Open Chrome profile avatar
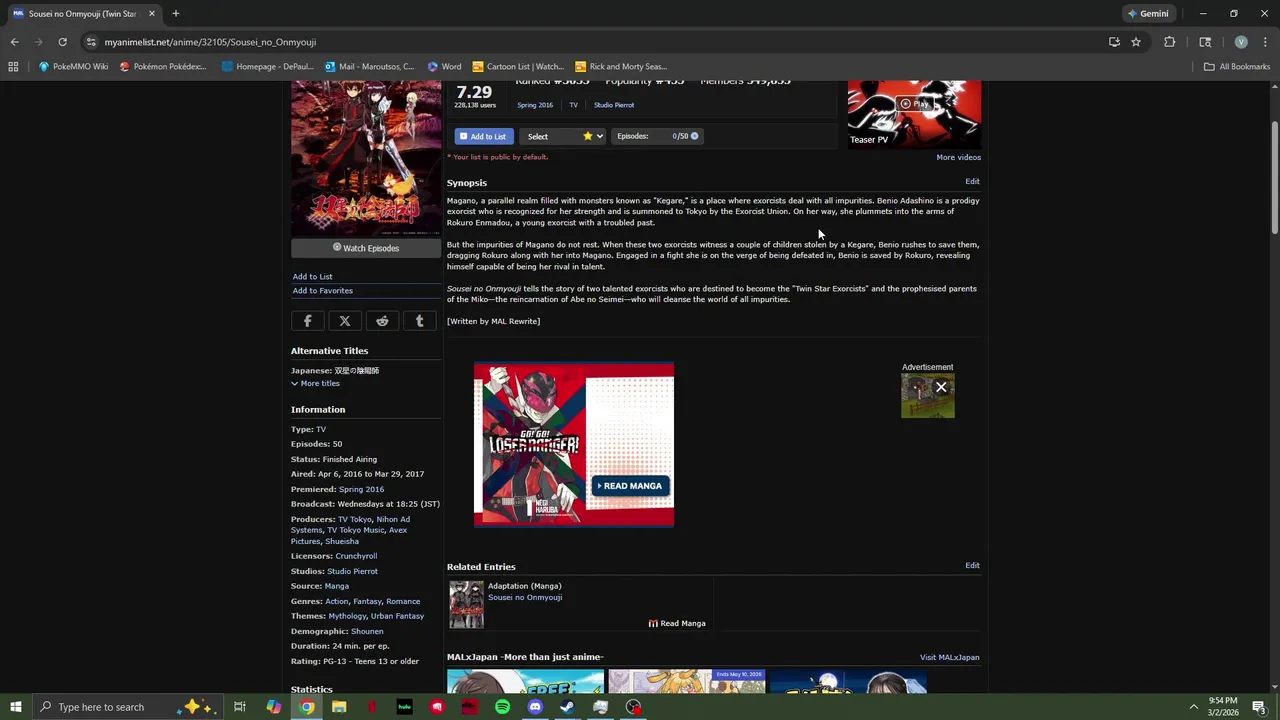The image size is (1280, 720). pyautogui.click(x=1241, y=42)
